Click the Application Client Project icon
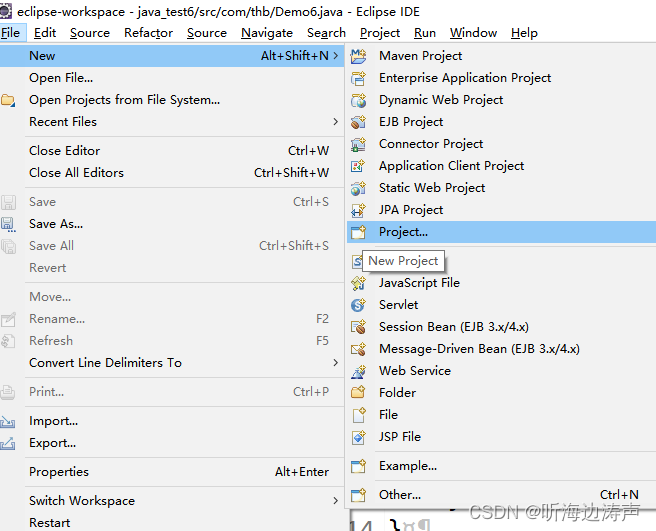The image size is (656, 531). [358, 166]
